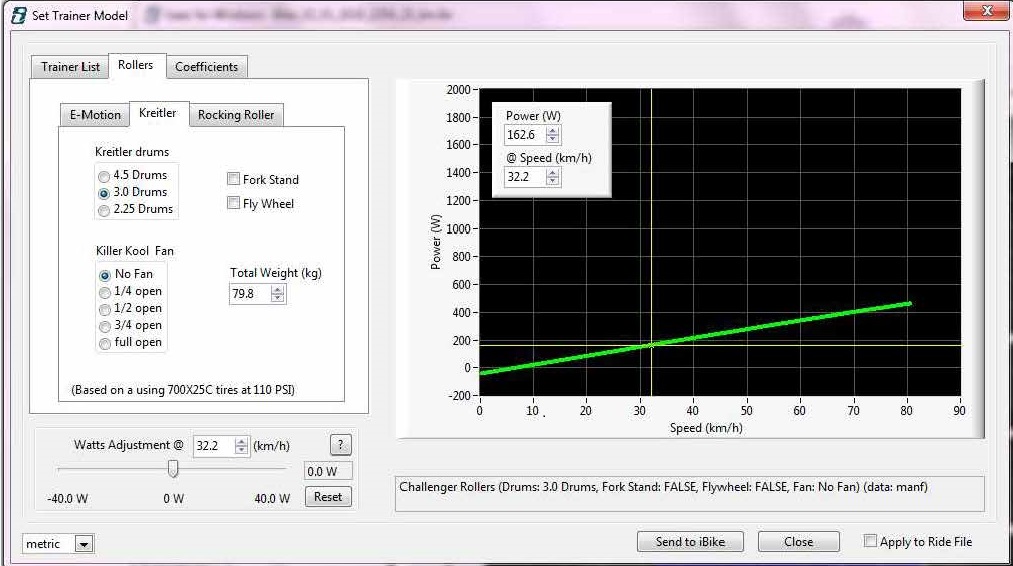Close the Set Trainer Model window

point(987,12)
